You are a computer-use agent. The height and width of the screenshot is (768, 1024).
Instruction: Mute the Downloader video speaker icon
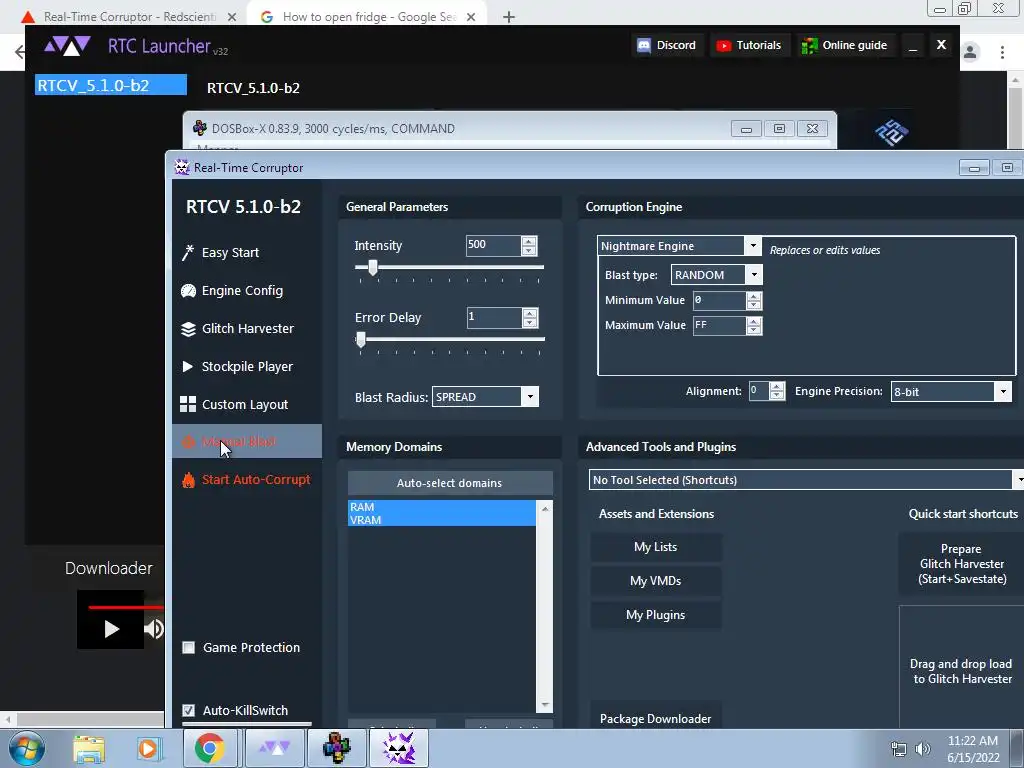[x=154, y=629]
